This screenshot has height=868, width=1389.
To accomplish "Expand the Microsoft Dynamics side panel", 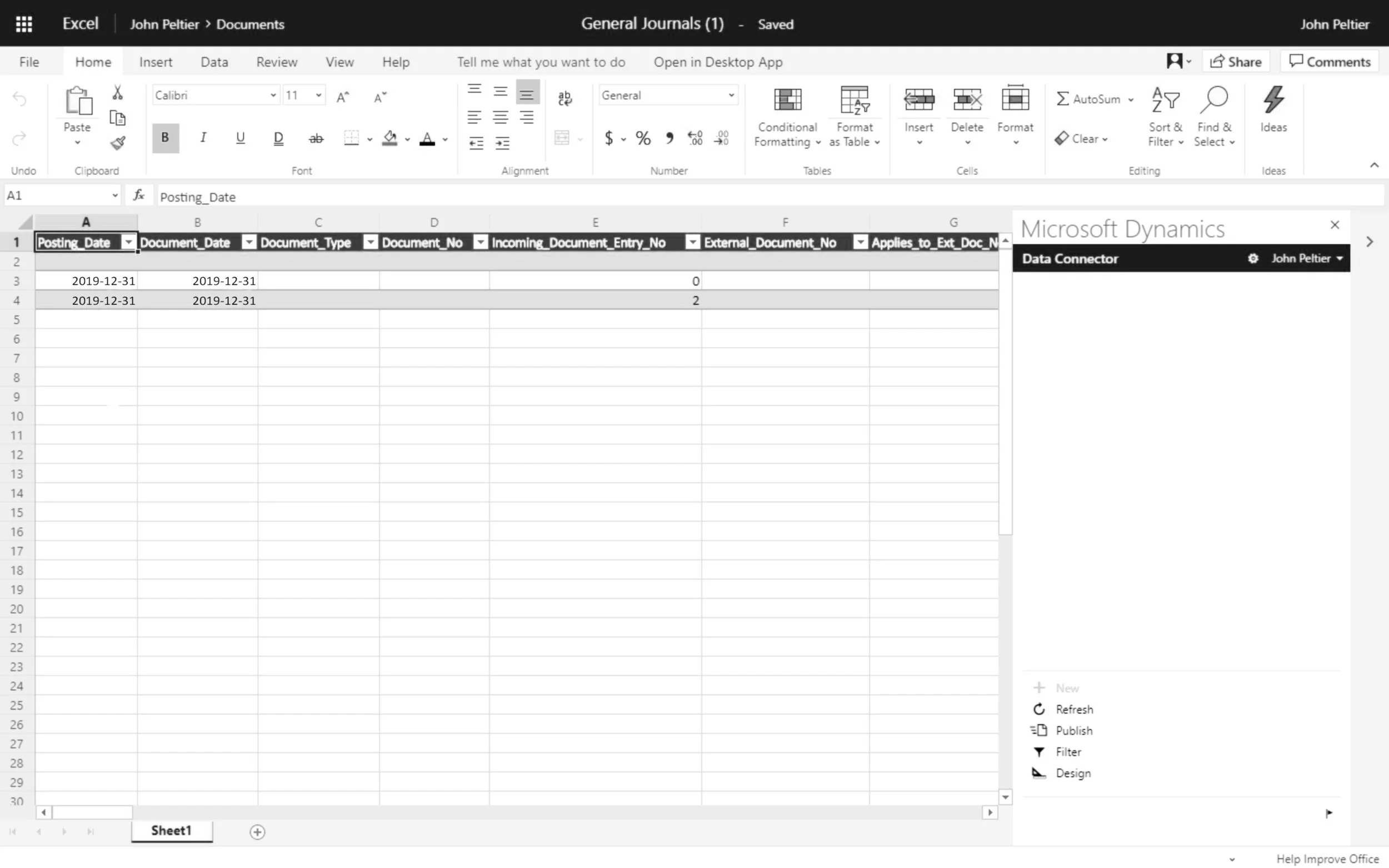I will [x=1370, y=242].
